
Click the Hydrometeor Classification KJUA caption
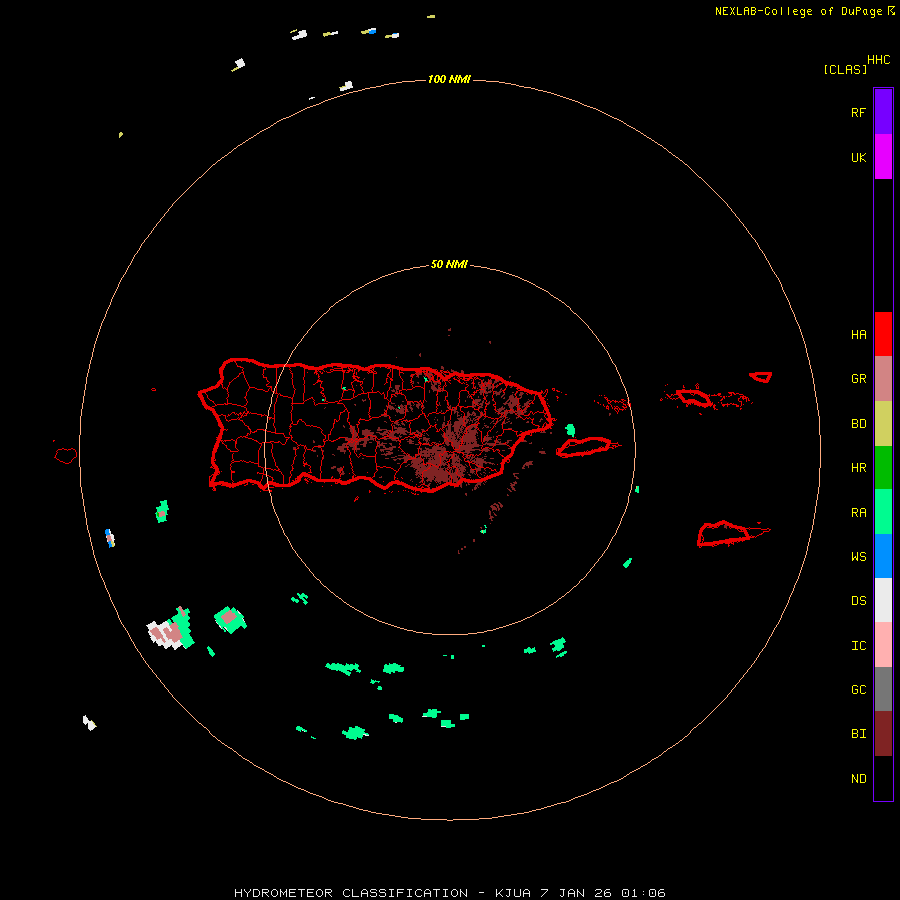point(449,893)
